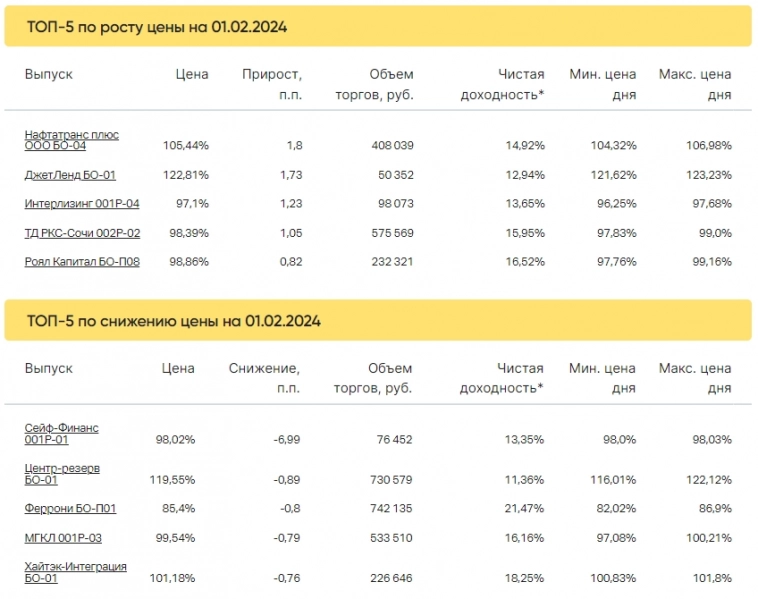Click the 'ТОП-5 по снижению цены' yellow banner
The image size is (758, 599).
(378, 321)
